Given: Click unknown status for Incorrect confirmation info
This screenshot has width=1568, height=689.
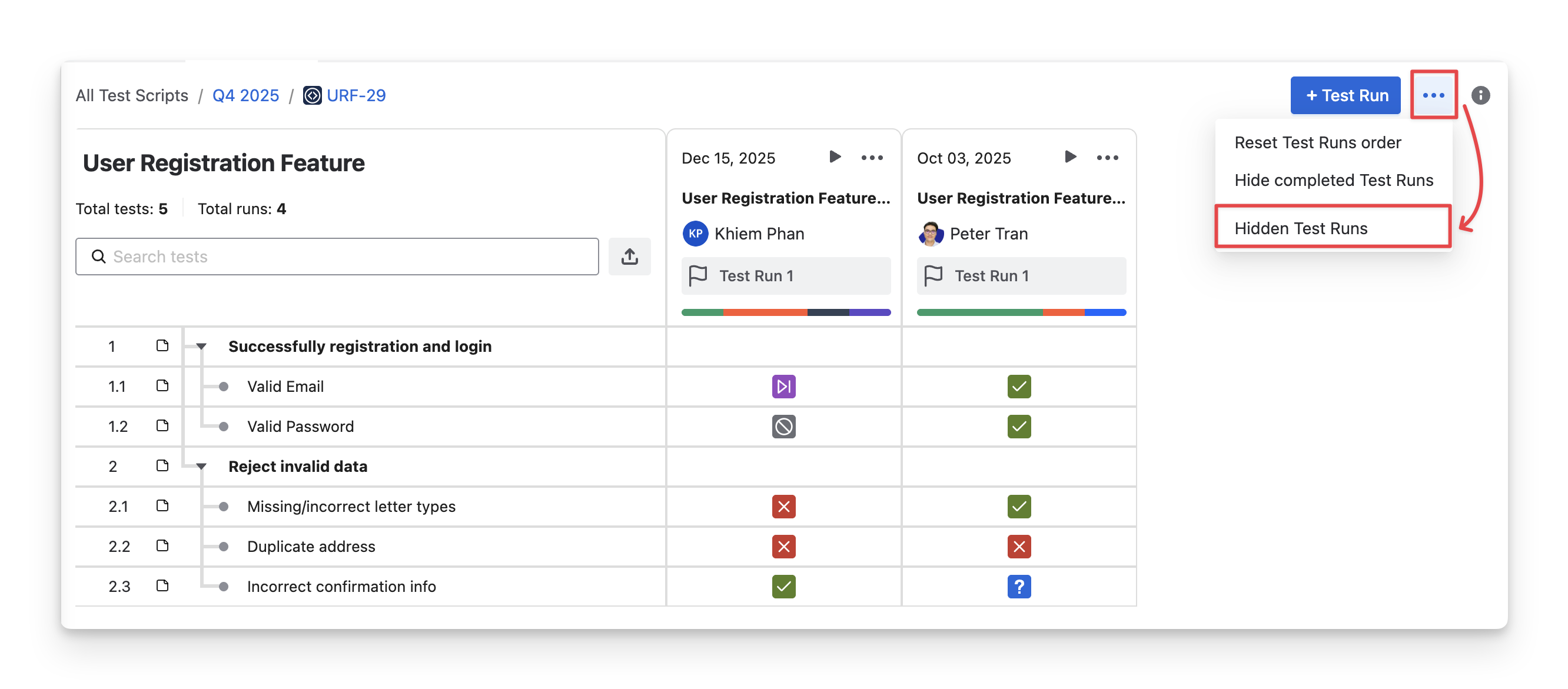Looking at the screenshot, I should click(x=1019, y=587).
